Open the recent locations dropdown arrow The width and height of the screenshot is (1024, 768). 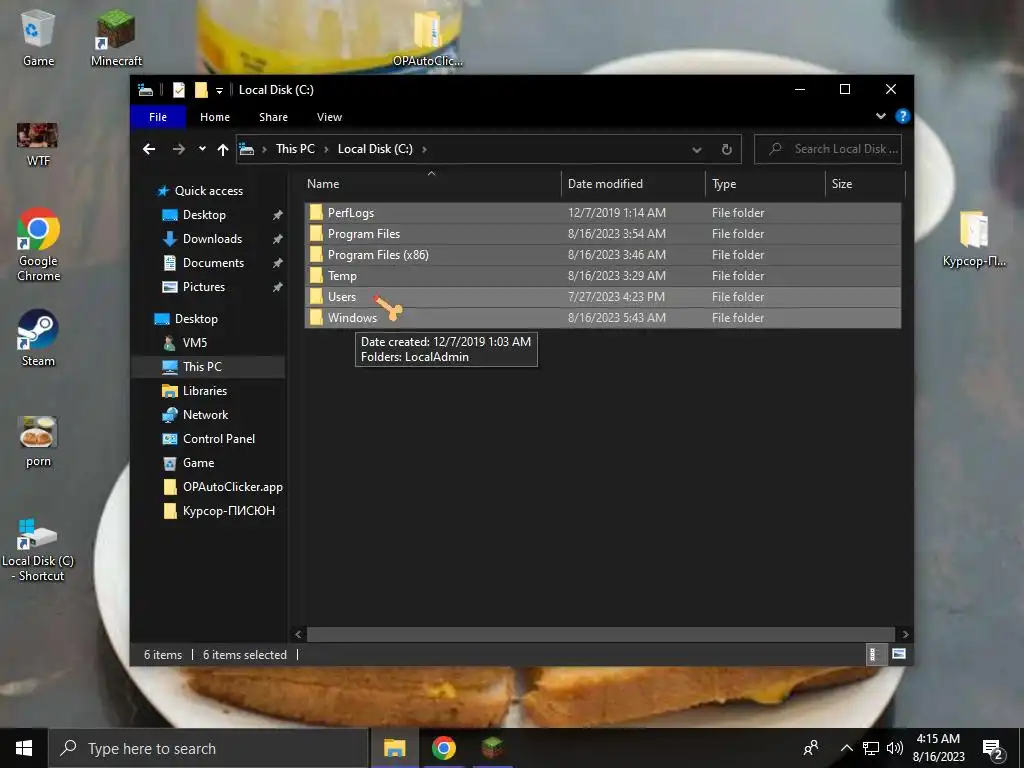point(202,149)
